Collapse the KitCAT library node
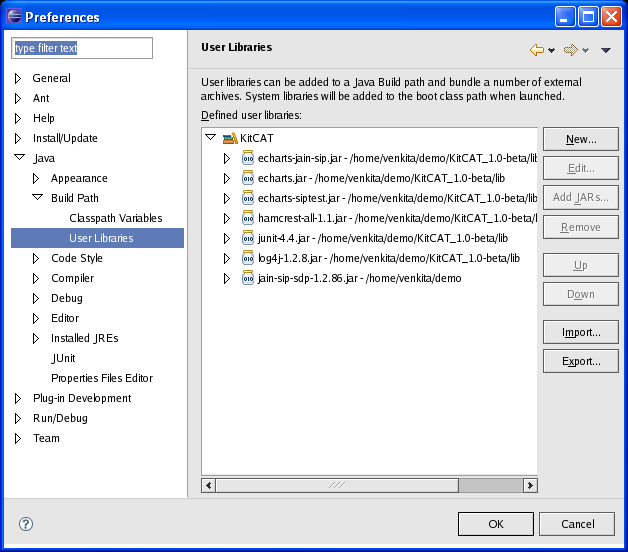 pos(211,137)
